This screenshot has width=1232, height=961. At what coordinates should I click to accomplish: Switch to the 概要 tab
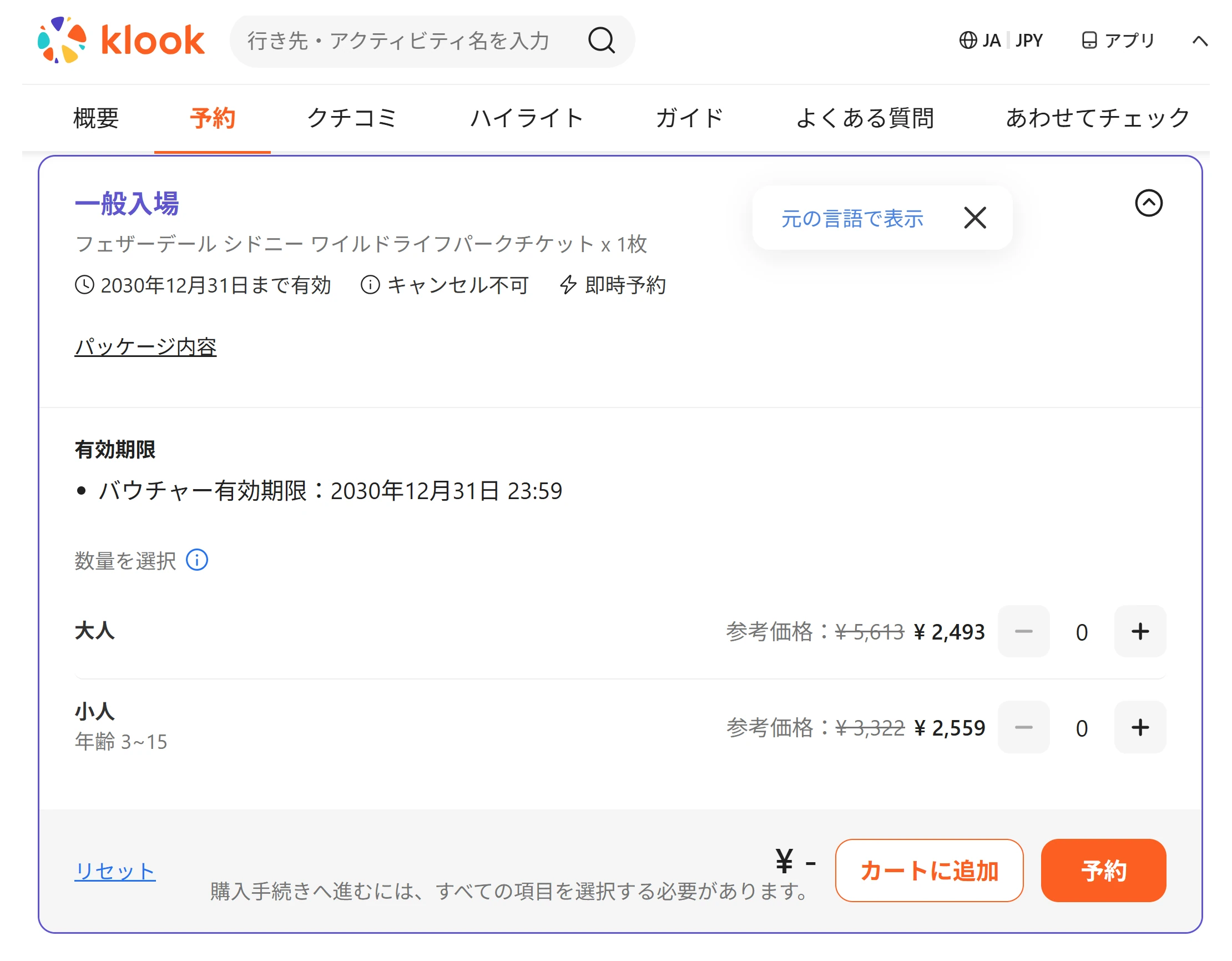[96, 118]
